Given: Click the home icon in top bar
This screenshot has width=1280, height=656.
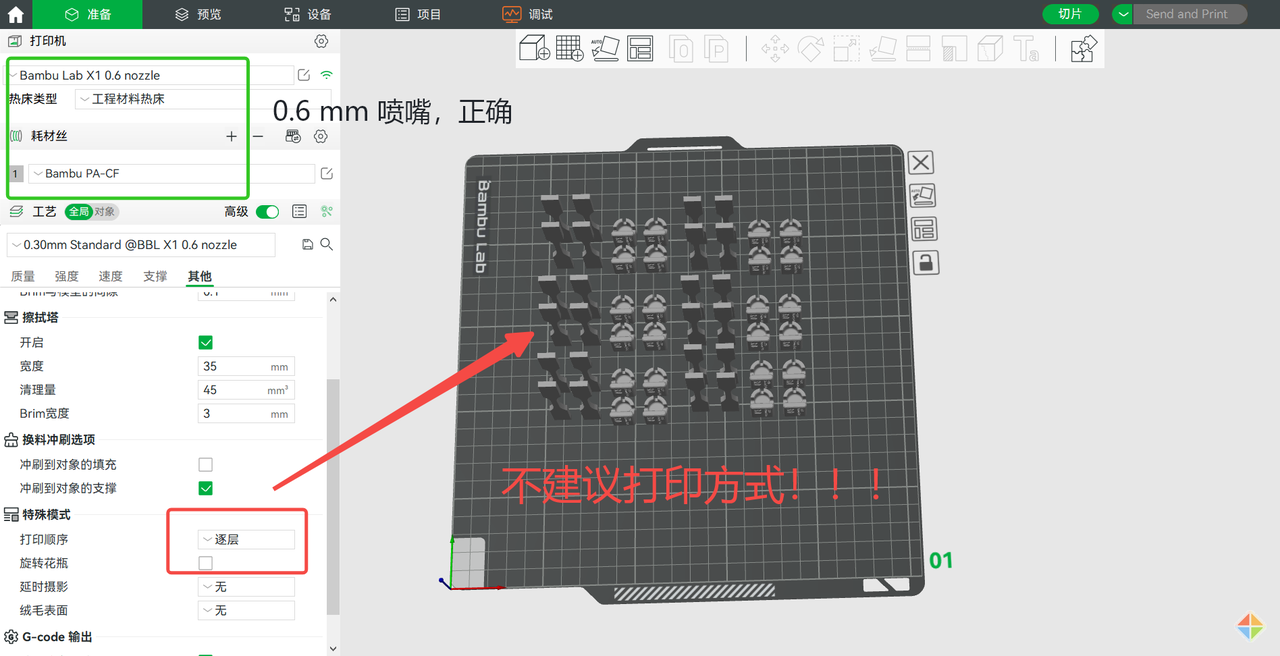Looking at the screenshot, I should tap(15, 14).
